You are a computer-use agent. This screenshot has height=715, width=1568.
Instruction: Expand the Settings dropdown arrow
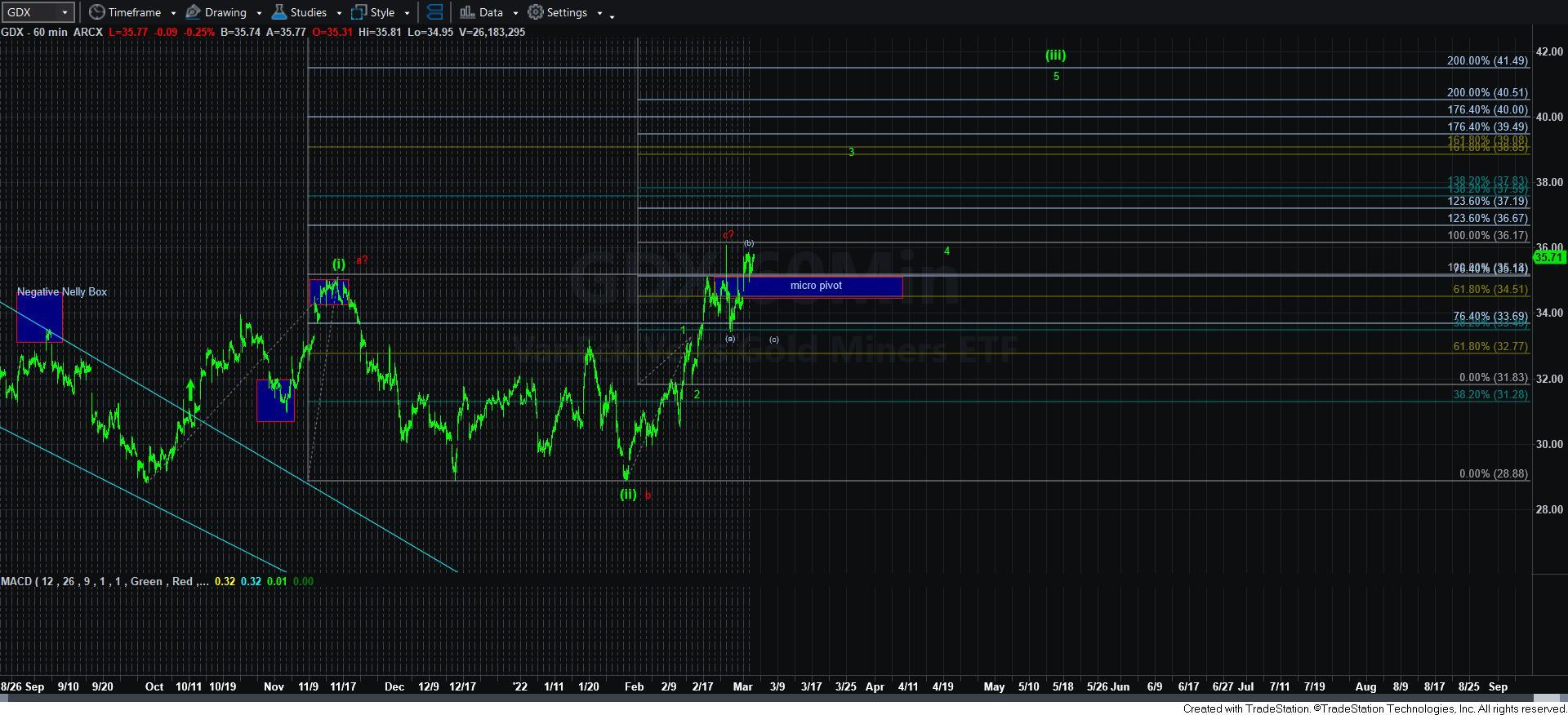[x=599, y=13]
